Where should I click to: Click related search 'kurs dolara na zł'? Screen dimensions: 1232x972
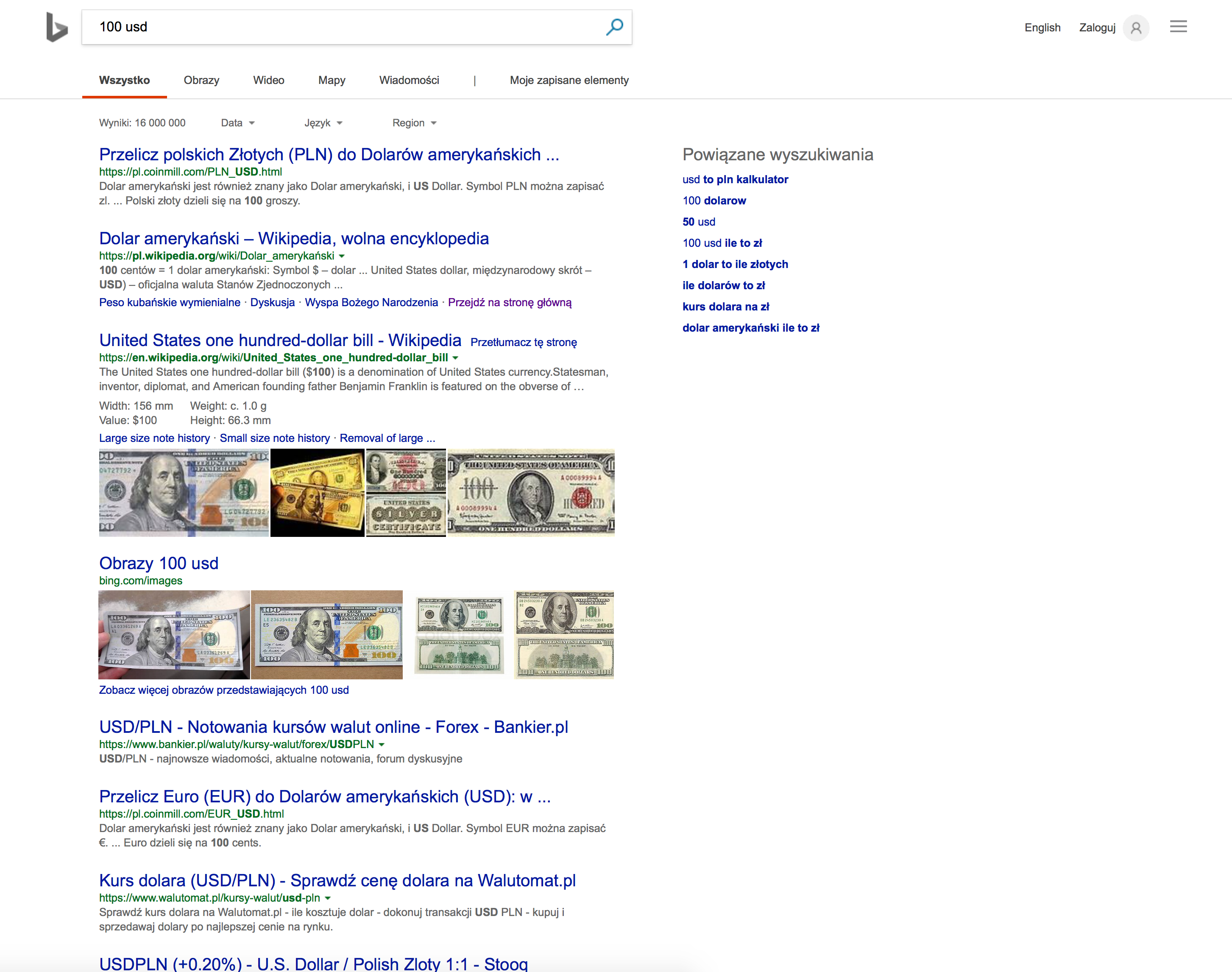click(x=725, y=307)
